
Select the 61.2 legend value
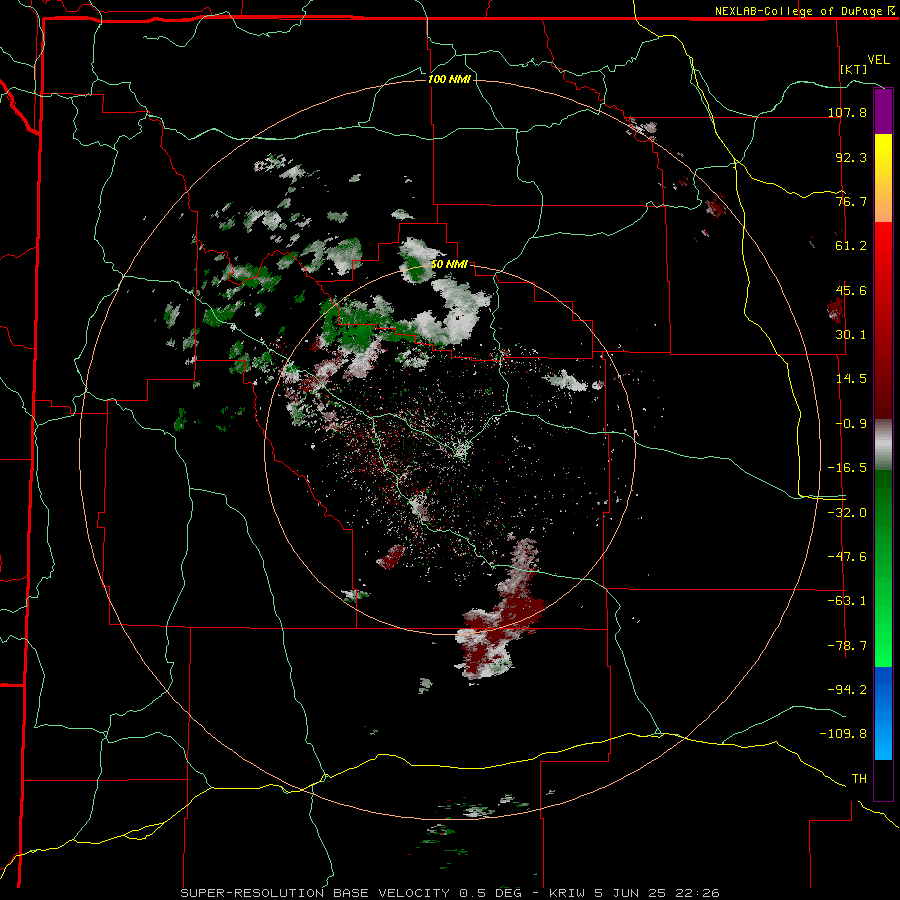click(x=851, y=245)
